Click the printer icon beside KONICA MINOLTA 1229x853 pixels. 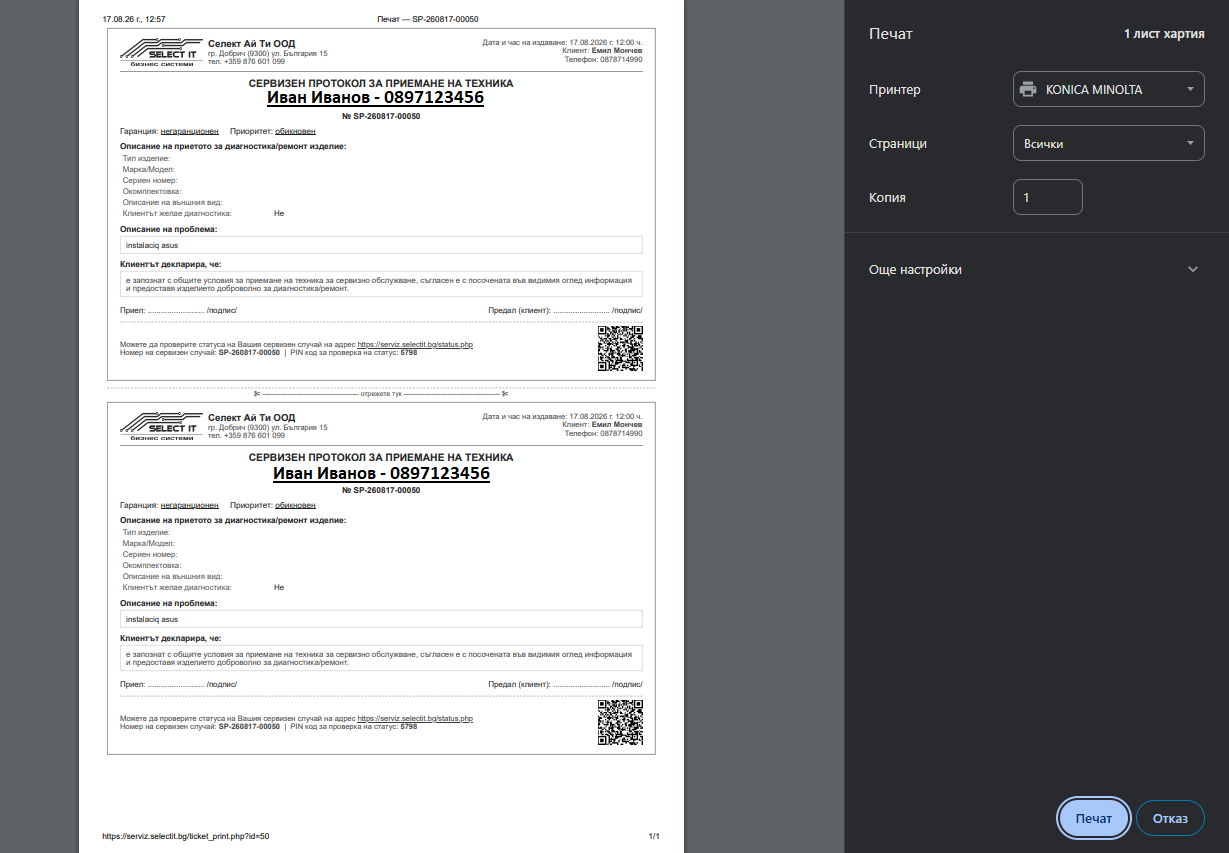pos(1028,89)
